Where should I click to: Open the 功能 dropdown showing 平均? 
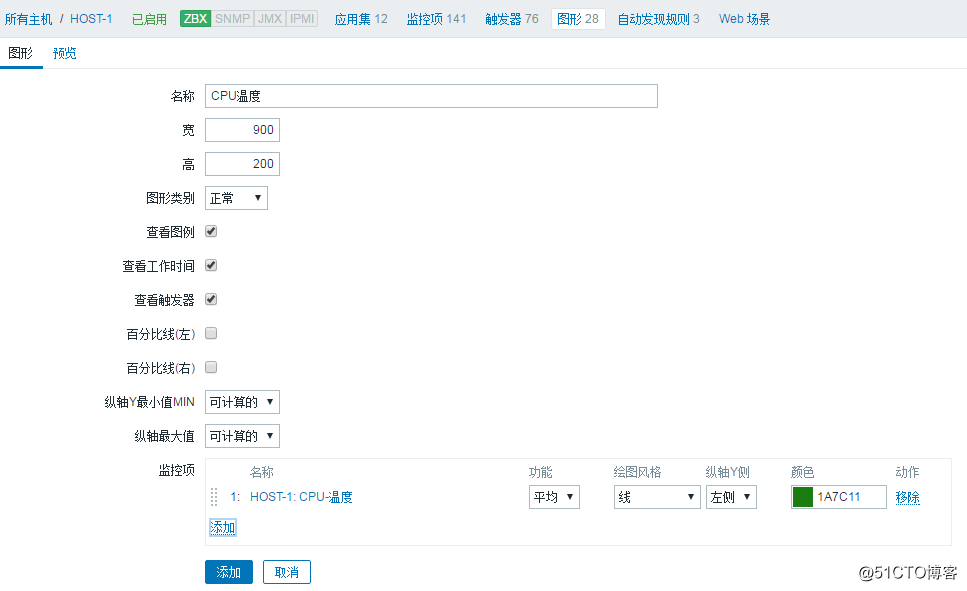[554, 497]
